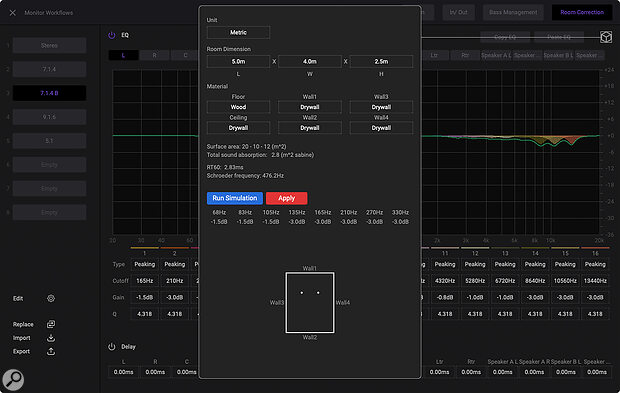Edit band 16 cutoff field 13440Hz
Screen dimensions: 620x393
tap(595, 281)
